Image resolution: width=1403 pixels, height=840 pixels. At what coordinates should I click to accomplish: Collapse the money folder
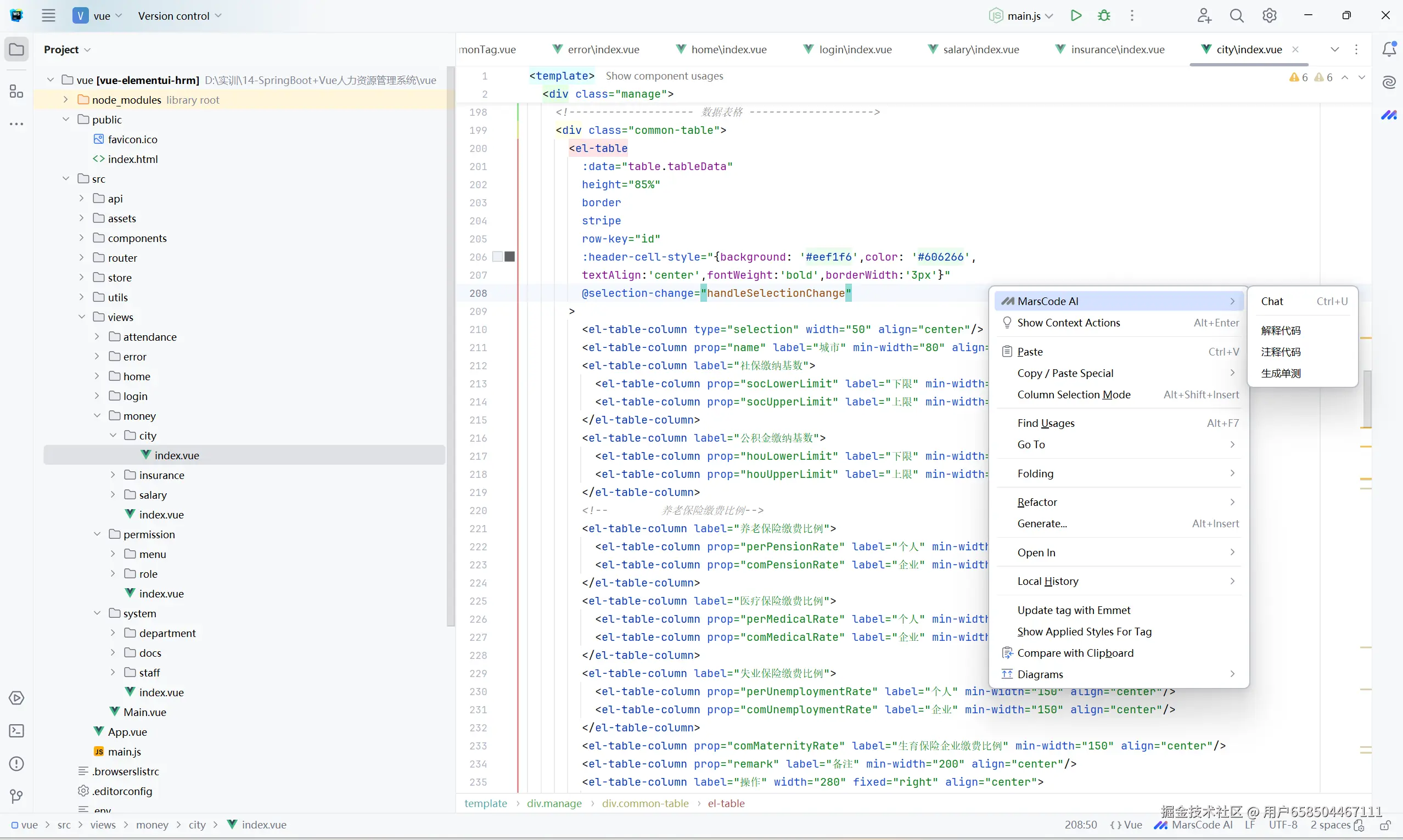97,415
